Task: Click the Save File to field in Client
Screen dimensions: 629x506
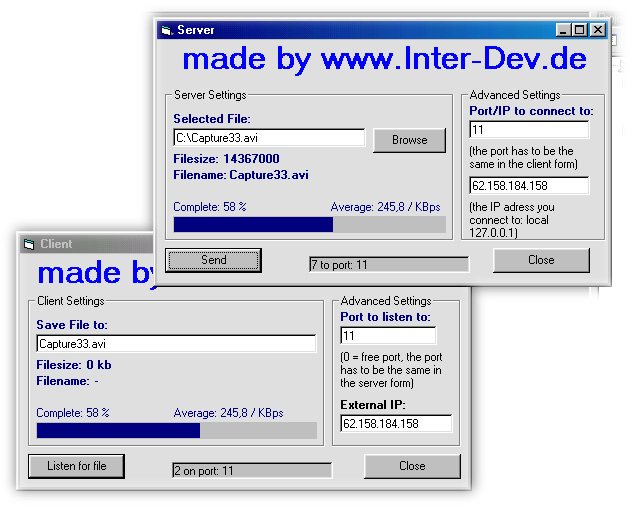Action: (x=176, y=344)
